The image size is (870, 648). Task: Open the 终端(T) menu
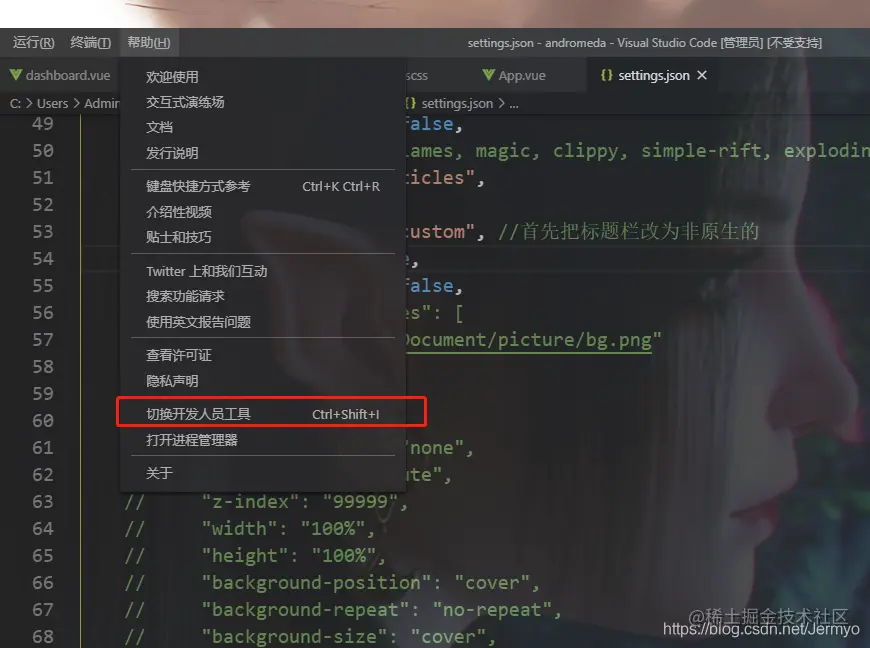90,42
